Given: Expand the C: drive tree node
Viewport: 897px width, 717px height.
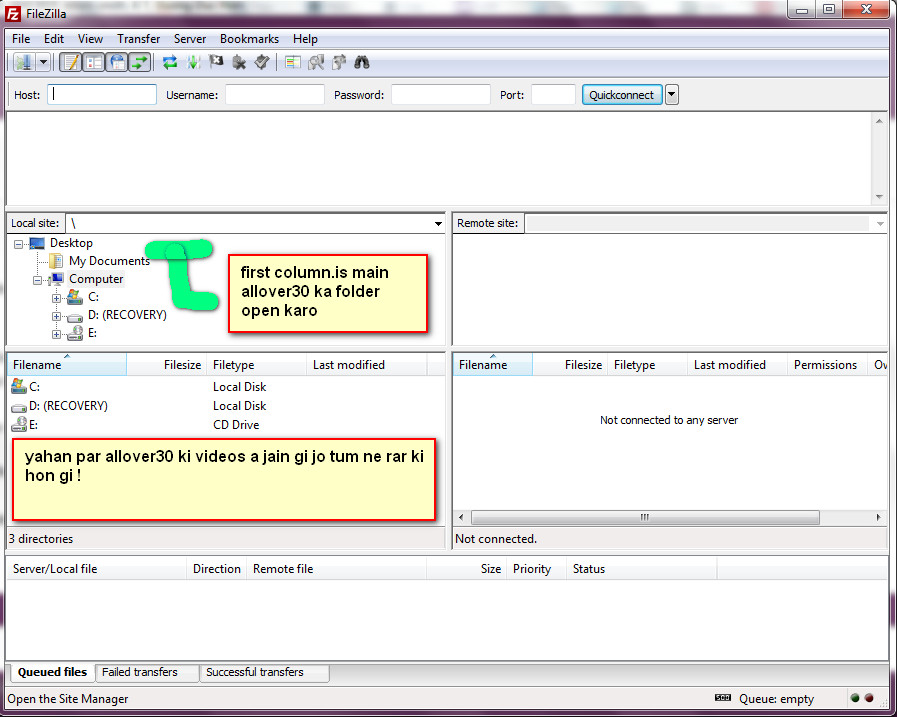Looking at the screenshot, I should 56,298.
